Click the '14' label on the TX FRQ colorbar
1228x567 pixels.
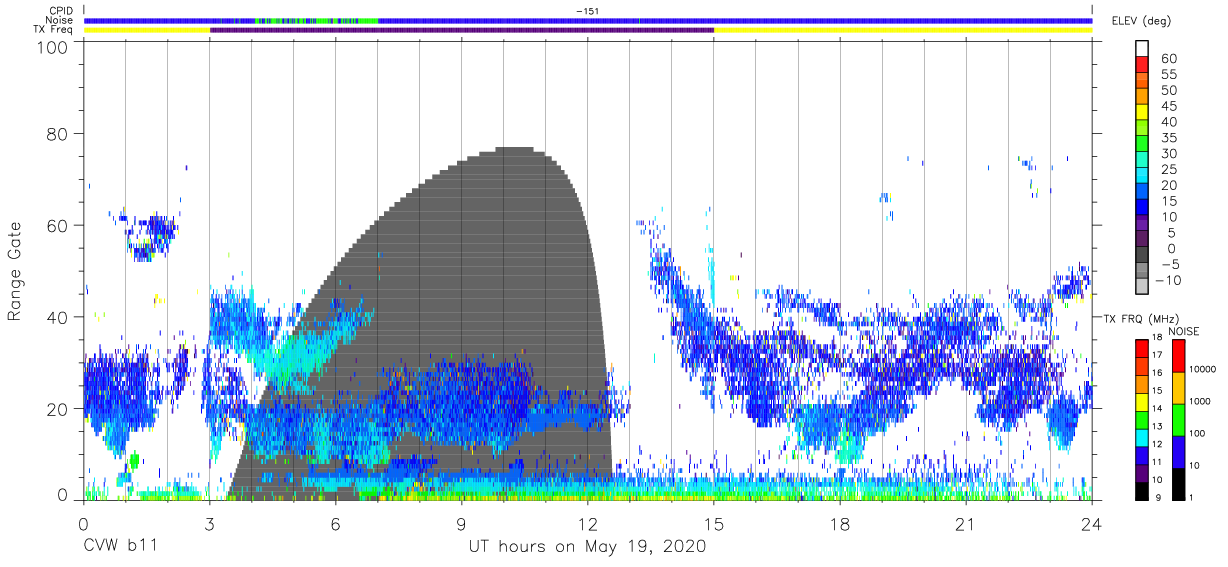pyautogui.click(x=1156, y=409)
